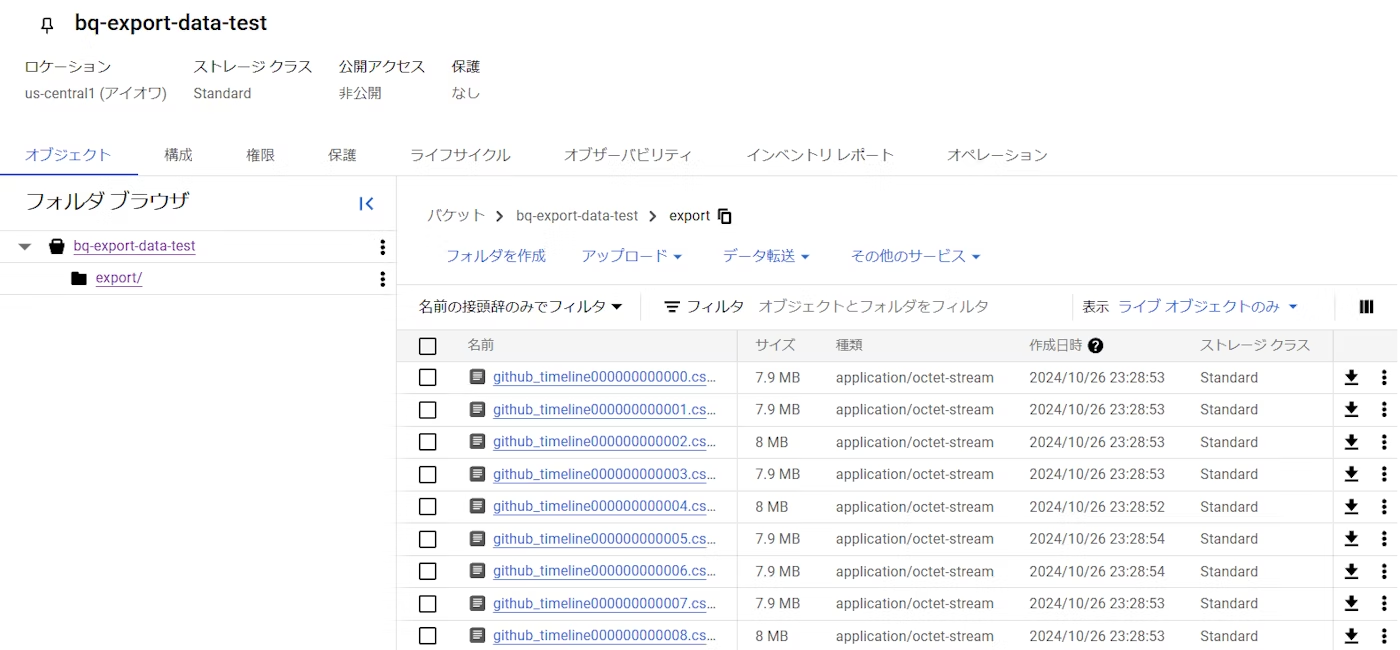Open the three-dot menu for bucket bq-export-data-test
Image resolution: width=1400 pixels, height=650 pixels.
pyautogui.click(x=382, y=246)
